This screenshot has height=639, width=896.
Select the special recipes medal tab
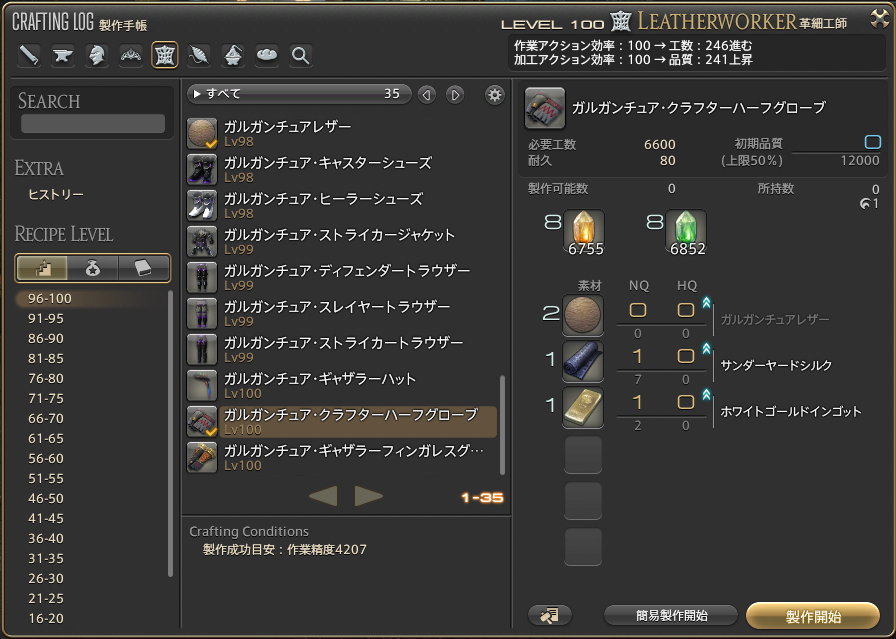pos(93,268)
